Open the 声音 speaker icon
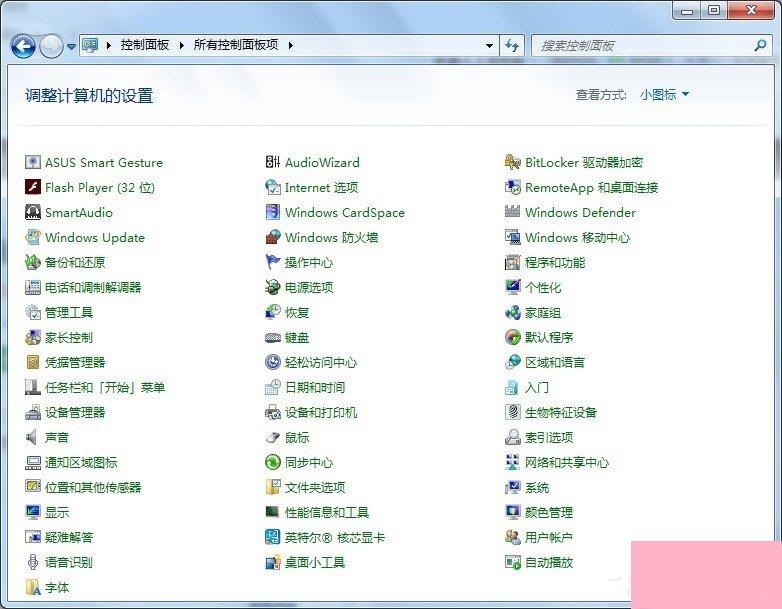The height and width of the screenshot is (609, 782). coord(32,437)
